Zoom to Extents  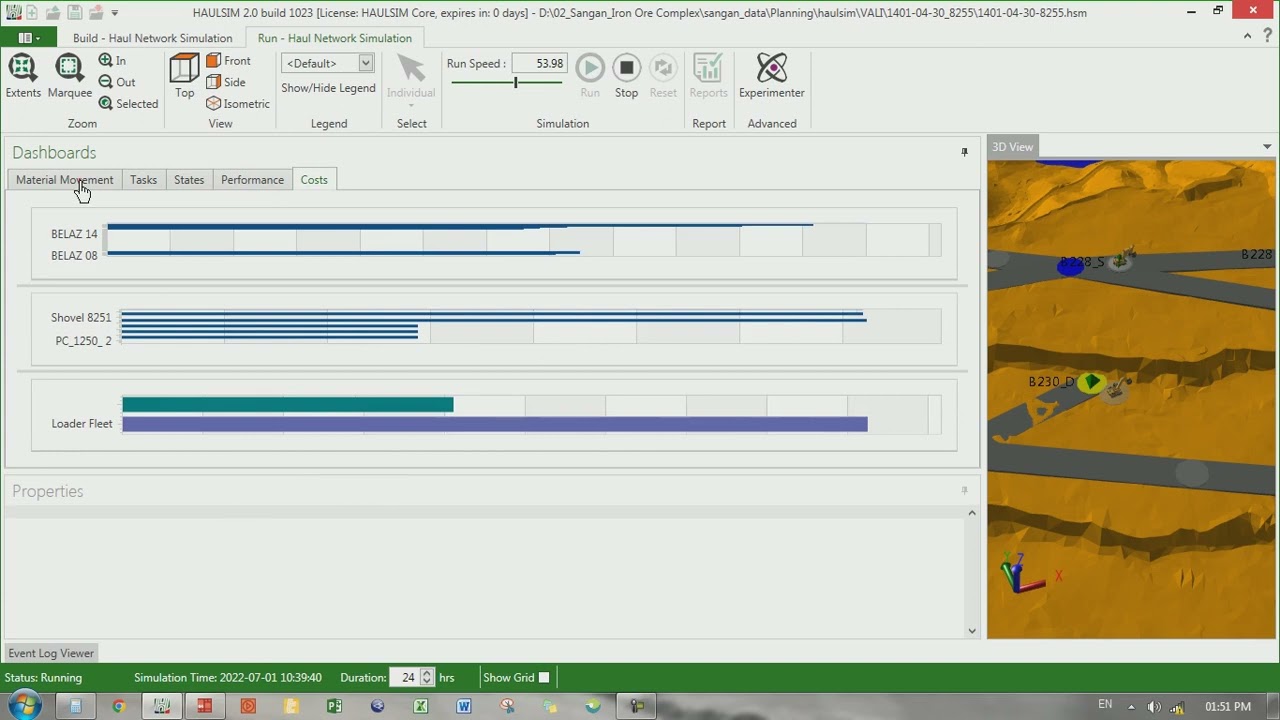[23, 77]
